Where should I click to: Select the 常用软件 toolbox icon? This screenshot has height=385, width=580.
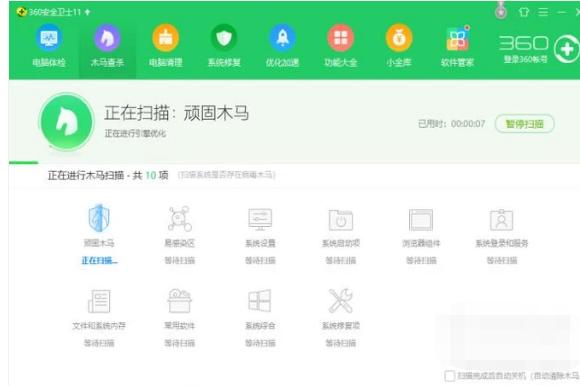click(180, 301)
